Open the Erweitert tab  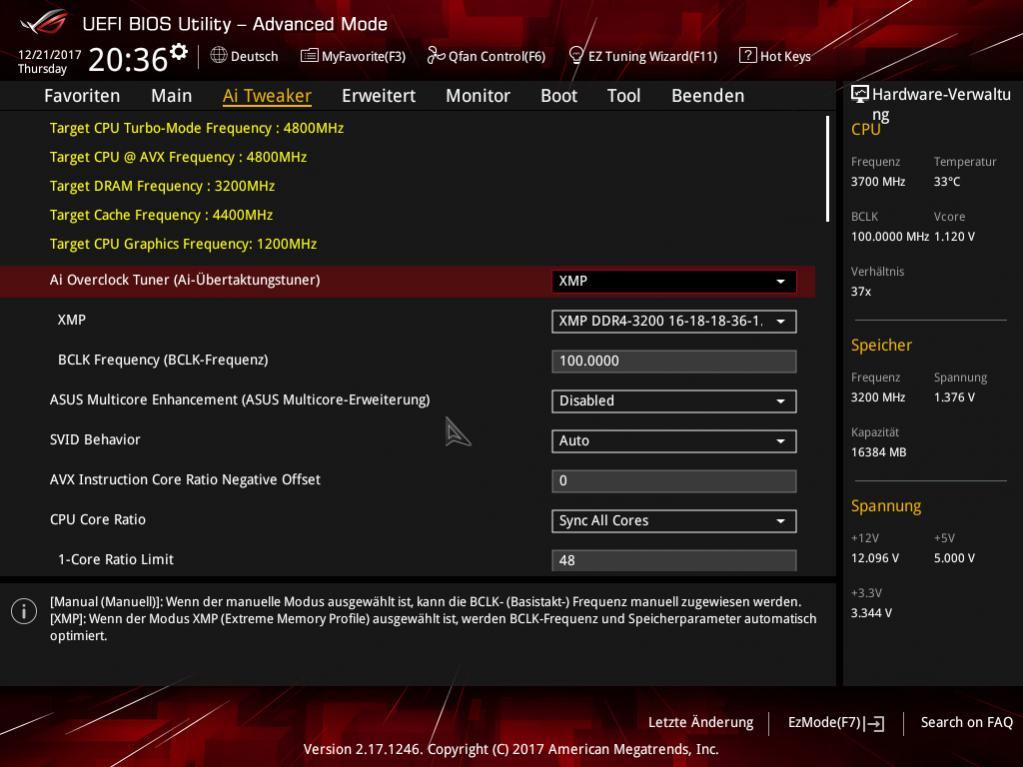[x=378, y=96]
